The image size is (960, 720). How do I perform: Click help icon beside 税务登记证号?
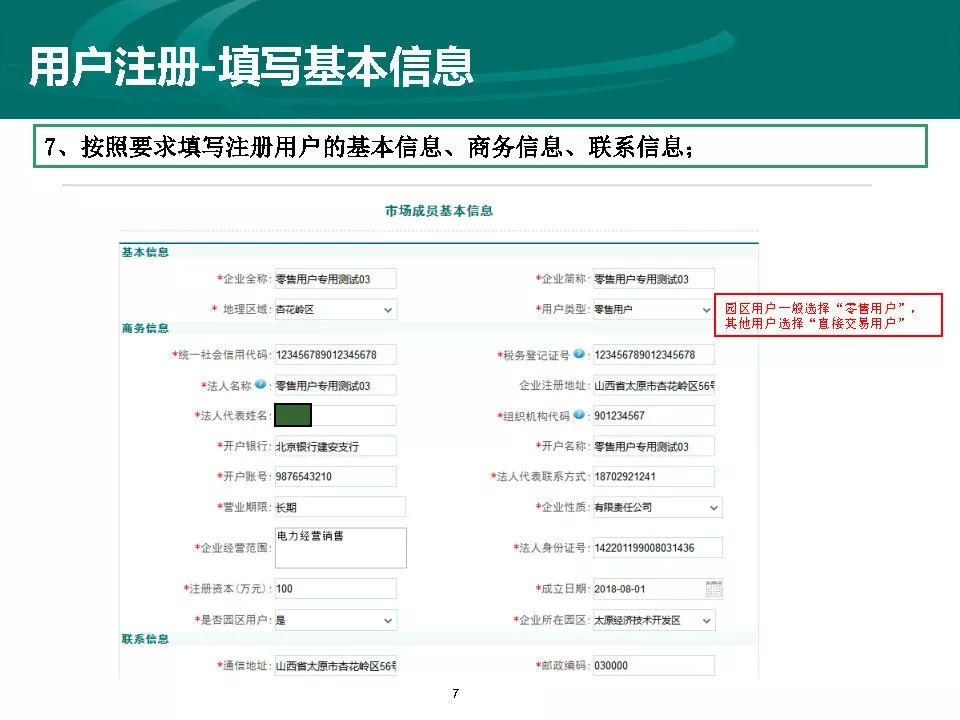click(579, 355)
